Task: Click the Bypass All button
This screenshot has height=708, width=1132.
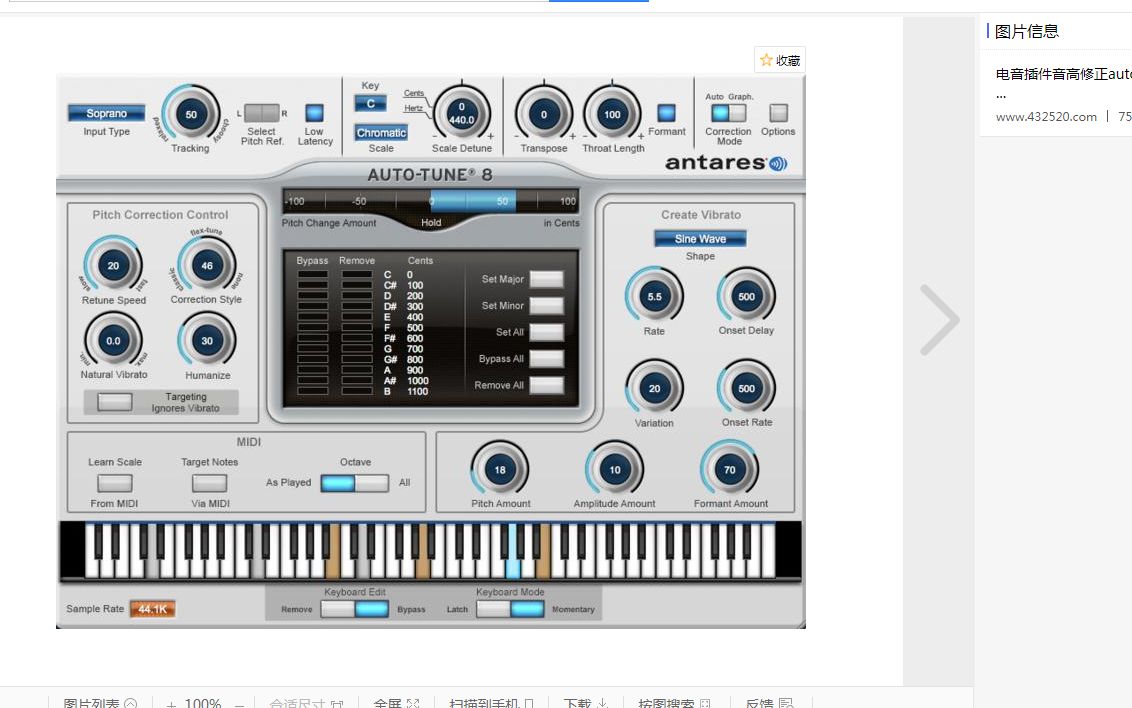Action: click(547, 359)
